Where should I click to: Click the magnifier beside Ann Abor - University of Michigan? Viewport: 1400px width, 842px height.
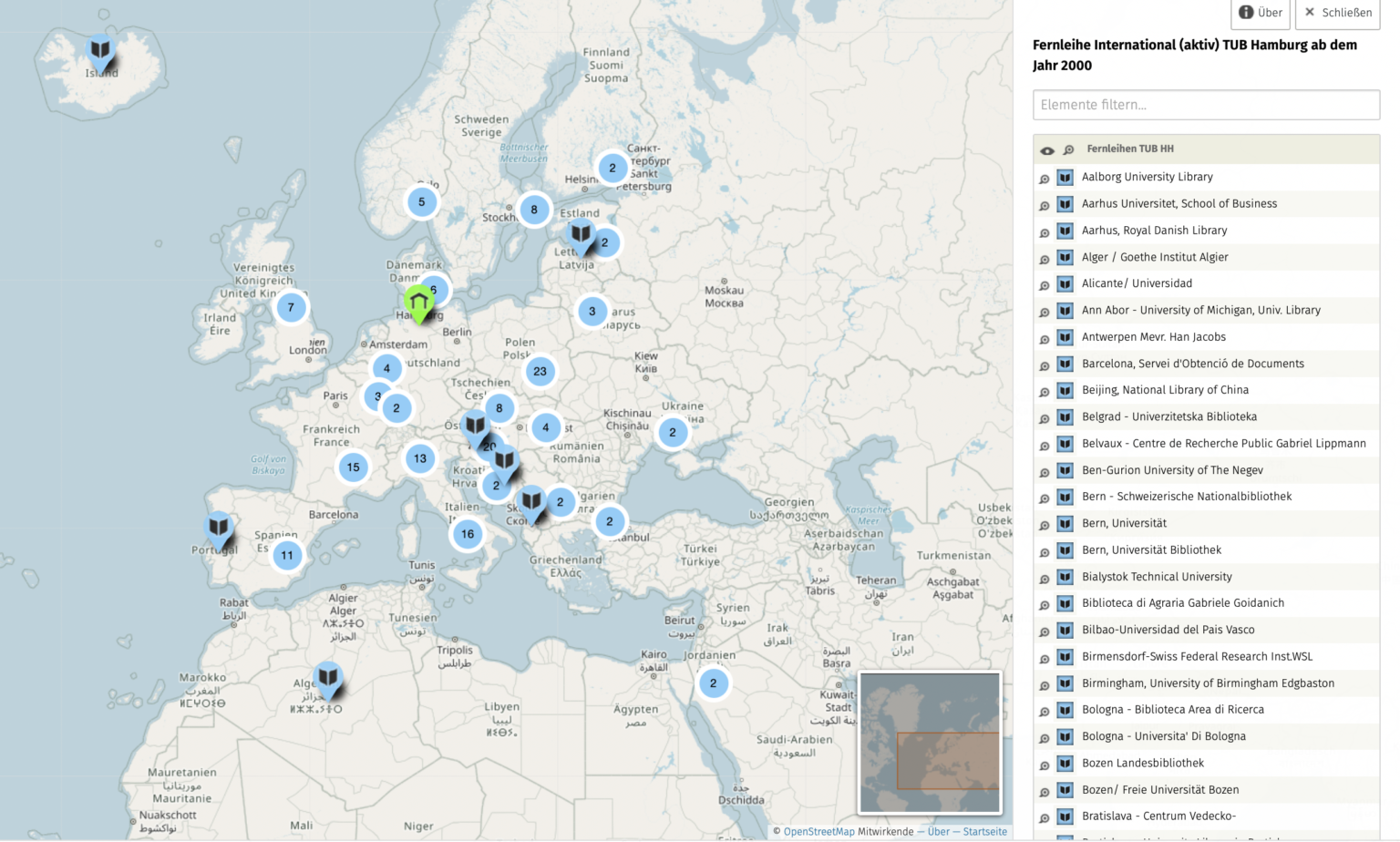click(1045, 312)
